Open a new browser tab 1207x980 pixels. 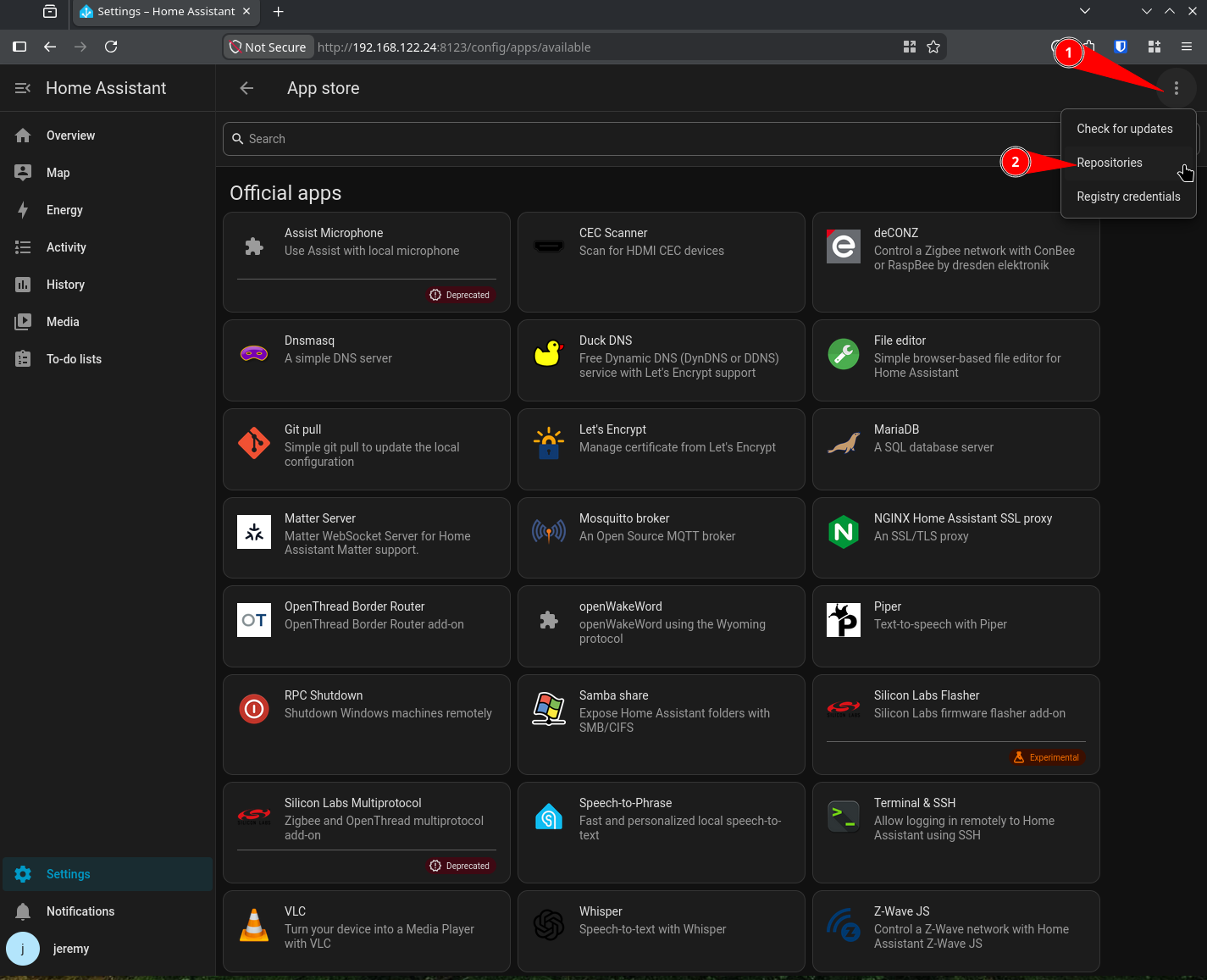click(278, 11)
